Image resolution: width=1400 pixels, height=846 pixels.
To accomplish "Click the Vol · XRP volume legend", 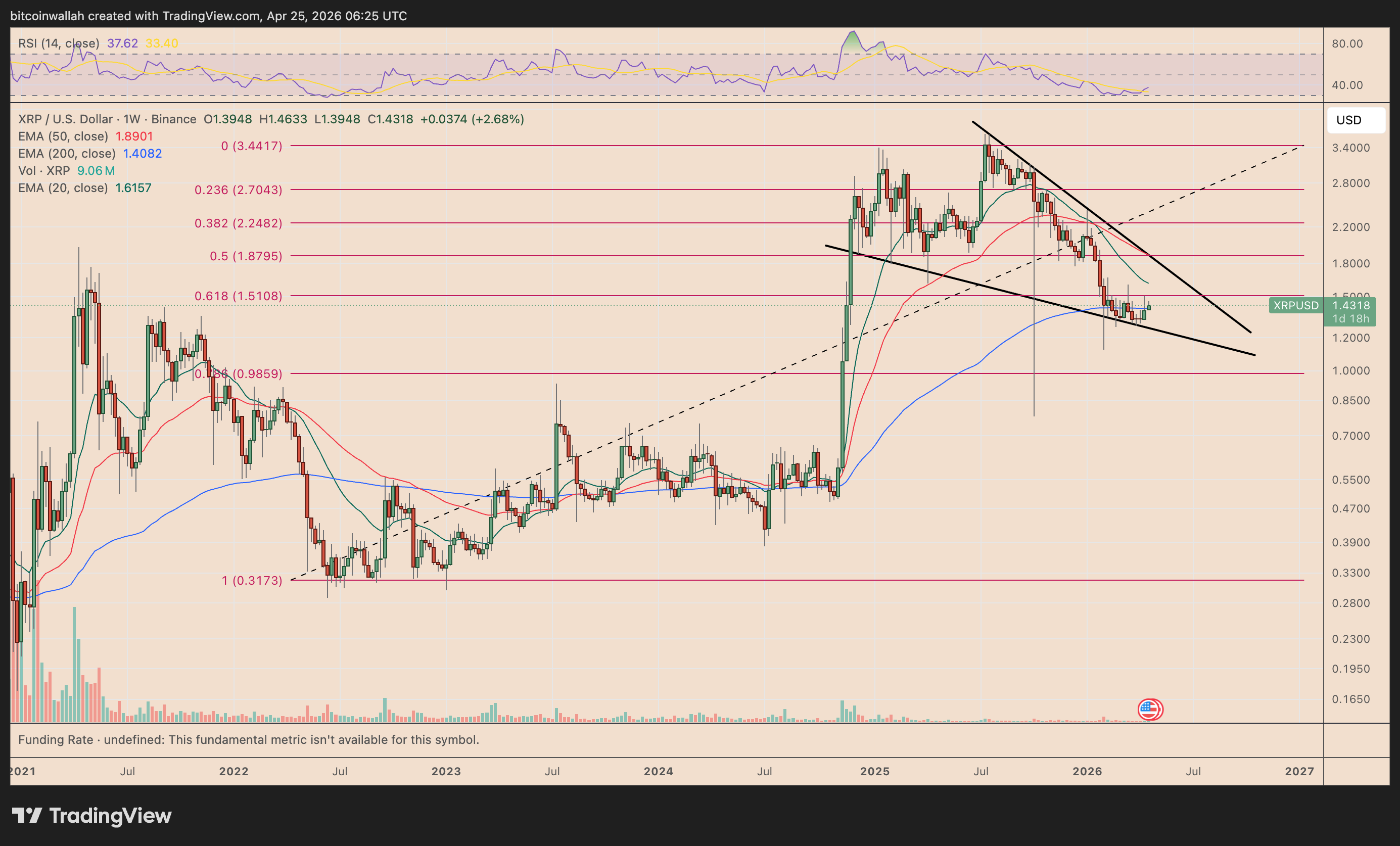I will 44,171.
